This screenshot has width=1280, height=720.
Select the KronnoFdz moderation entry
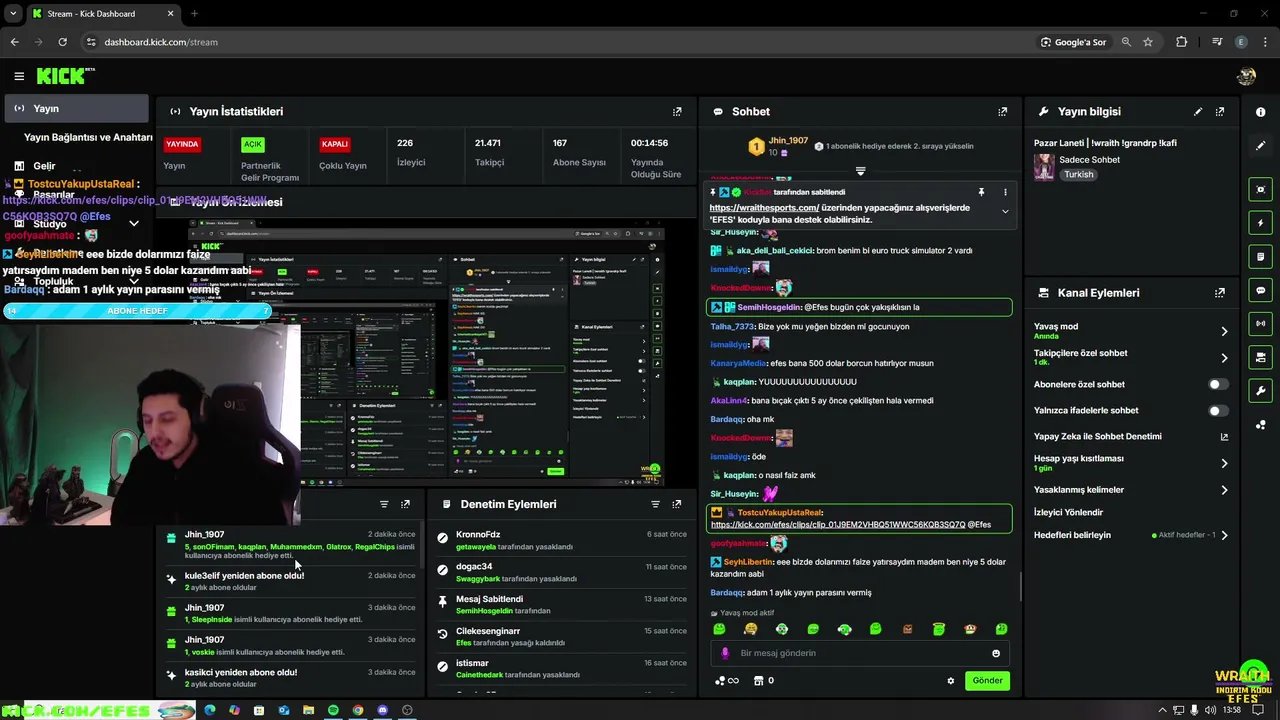(x=562, y=541)
